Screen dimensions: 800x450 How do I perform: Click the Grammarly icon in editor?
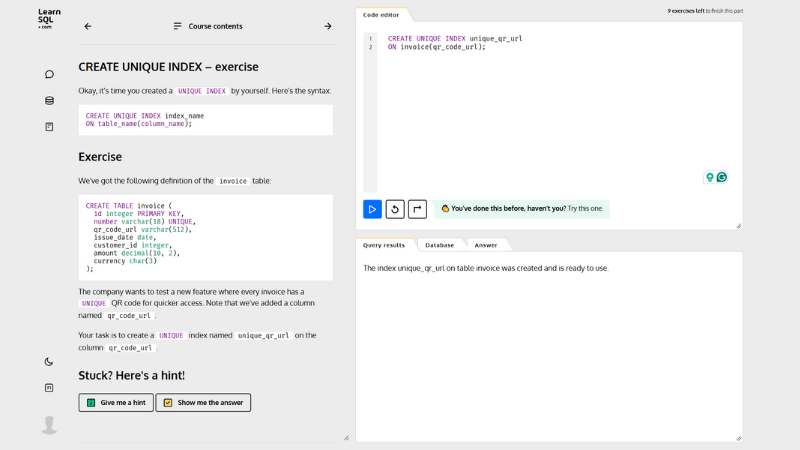tap(721, 177)
